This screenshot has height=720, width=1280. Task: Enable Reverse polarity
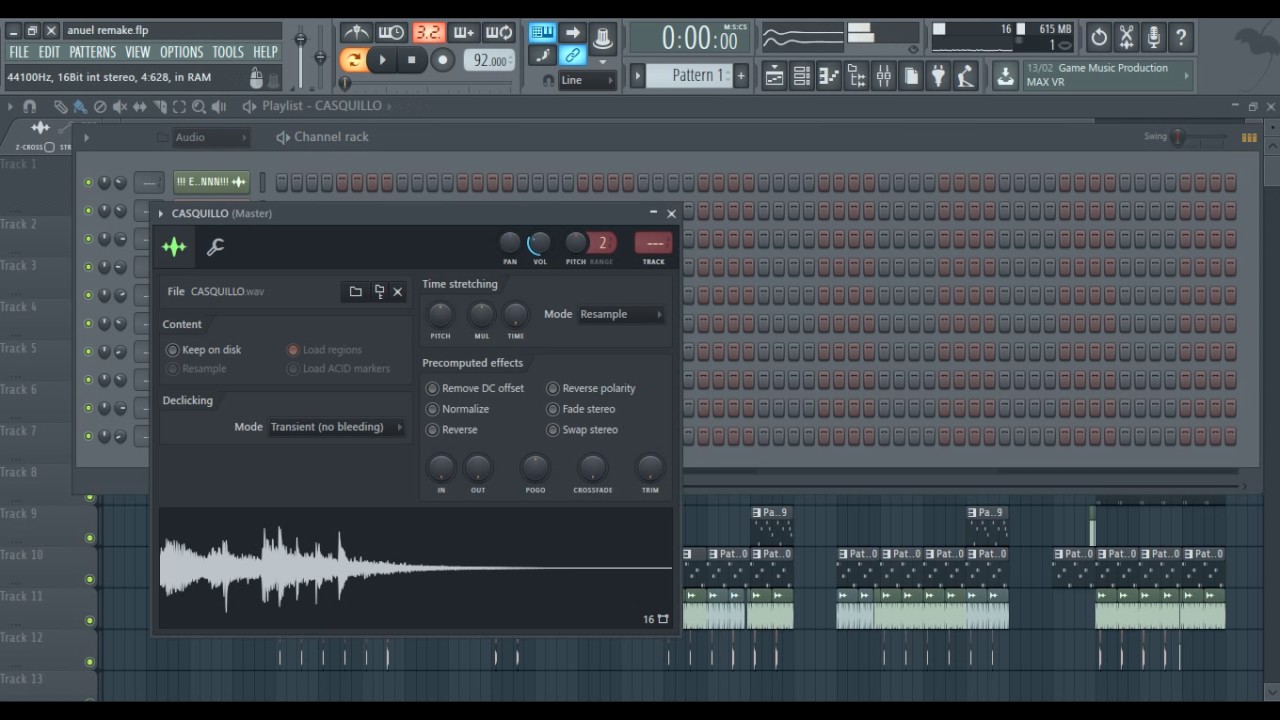pos(591,388)
